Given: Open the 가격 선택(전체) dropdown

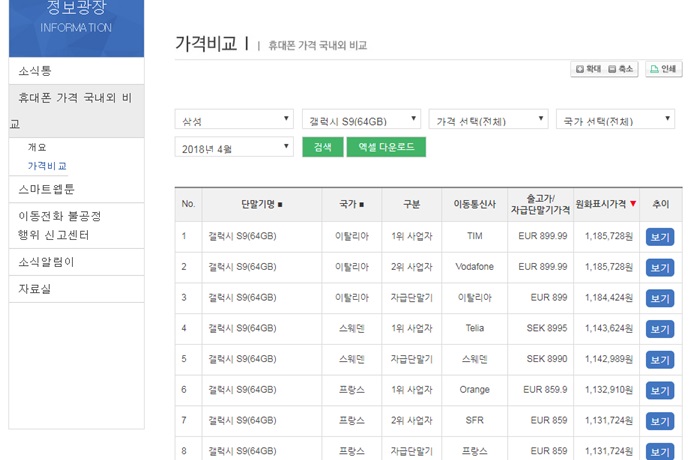Looking at the screenshot, I should coord(488,119).
